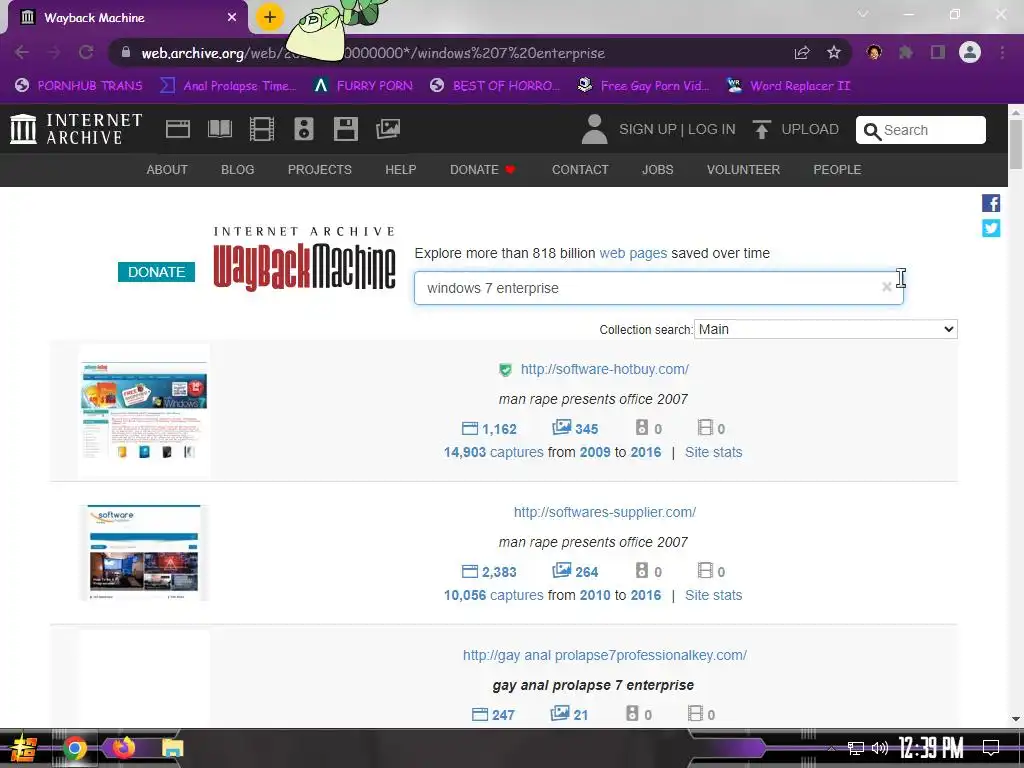Select the Wayback Machine browser tab
This screenshot has height=768, width=1024.
[127, 18]
